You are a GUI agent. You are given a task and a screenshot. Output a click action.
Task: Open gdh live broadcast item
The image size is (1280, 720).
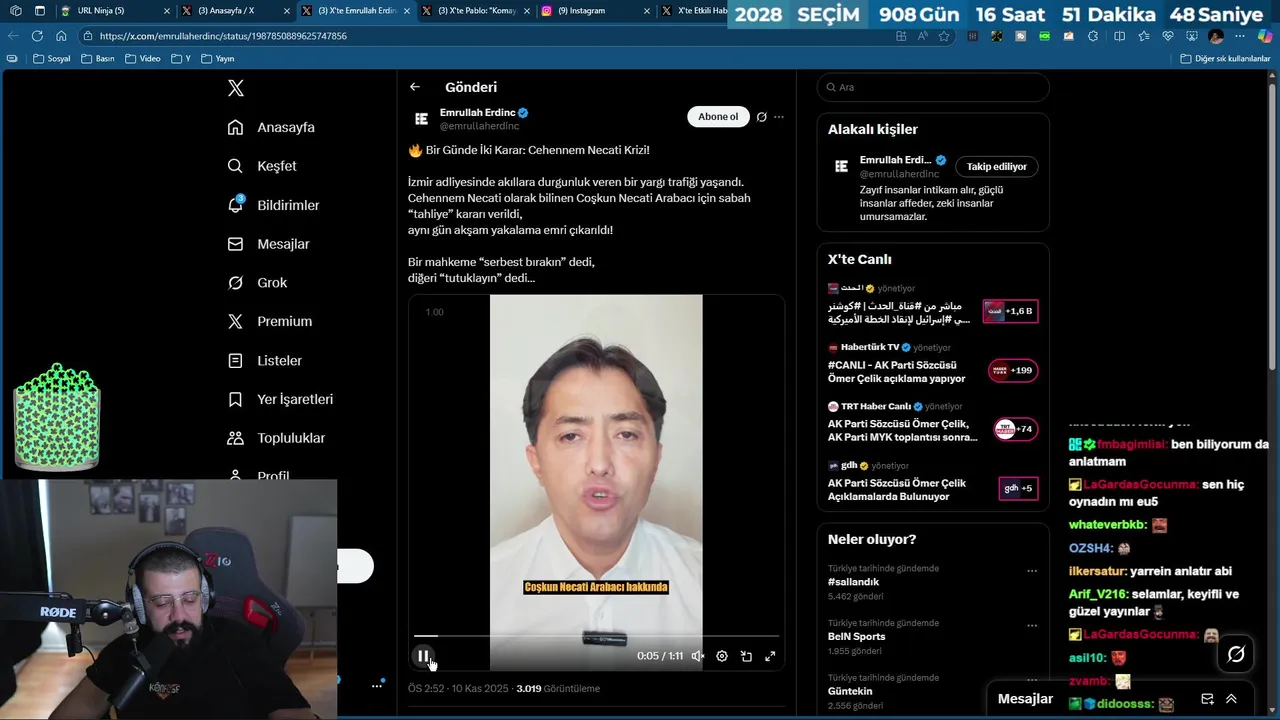click(x=932, y=483)
